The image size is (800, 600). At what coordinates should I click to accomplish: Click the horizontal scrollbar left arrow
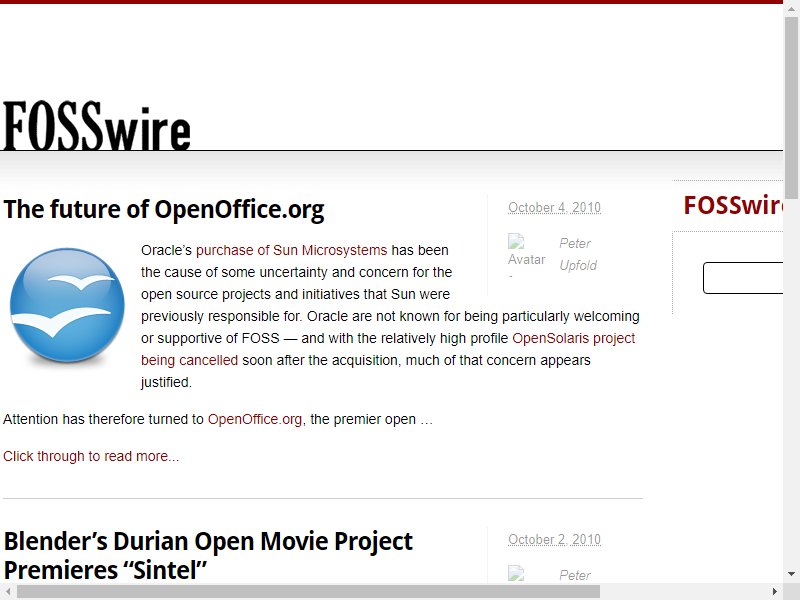tap(8, 592)
